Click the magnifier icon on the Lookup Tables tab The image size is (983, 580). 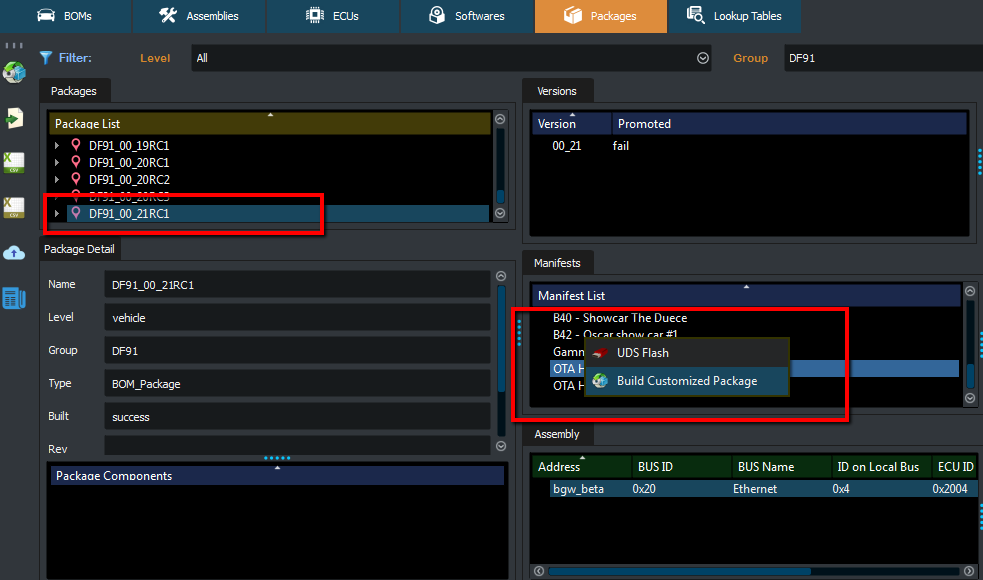point(695,14)
